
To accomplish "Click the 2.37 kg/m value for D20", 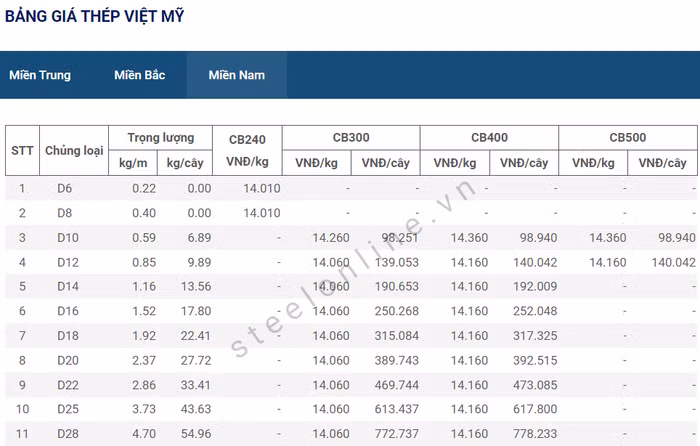I will click(145, 360).
